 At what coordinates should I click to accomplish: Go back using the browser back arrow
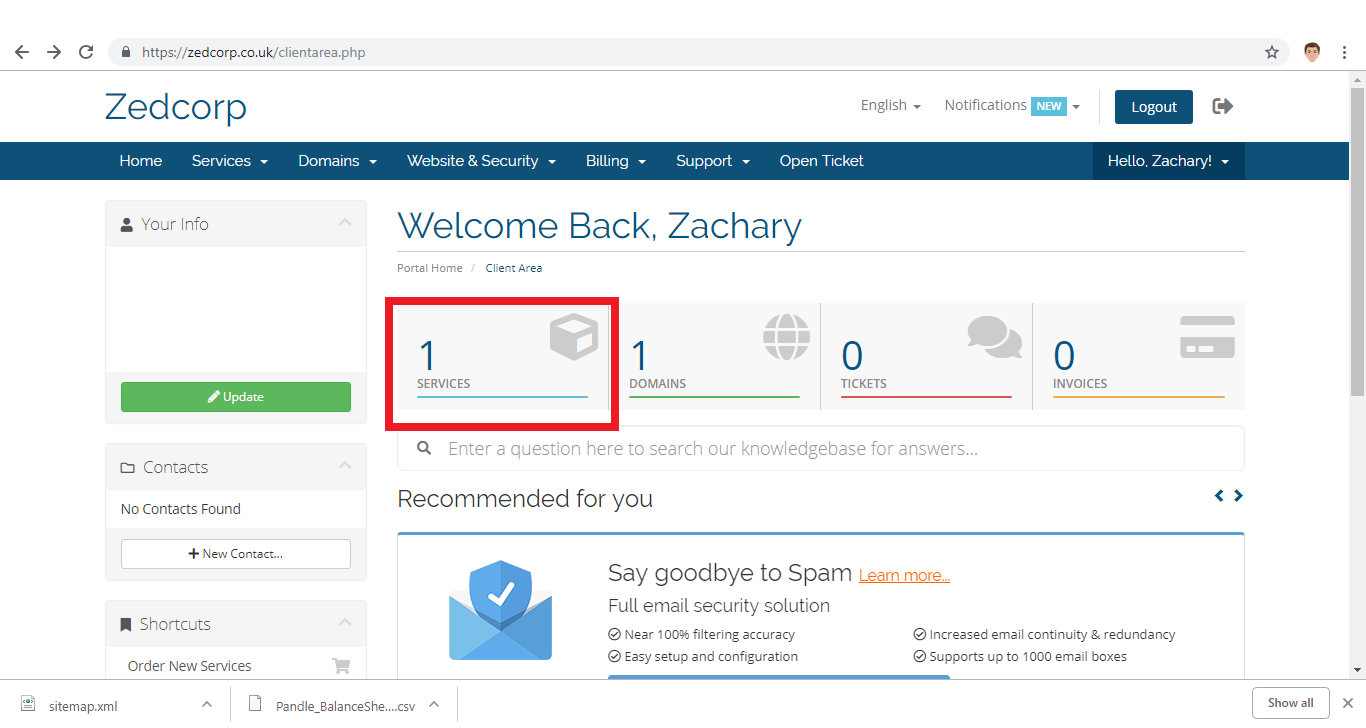(x=22, y=52)
